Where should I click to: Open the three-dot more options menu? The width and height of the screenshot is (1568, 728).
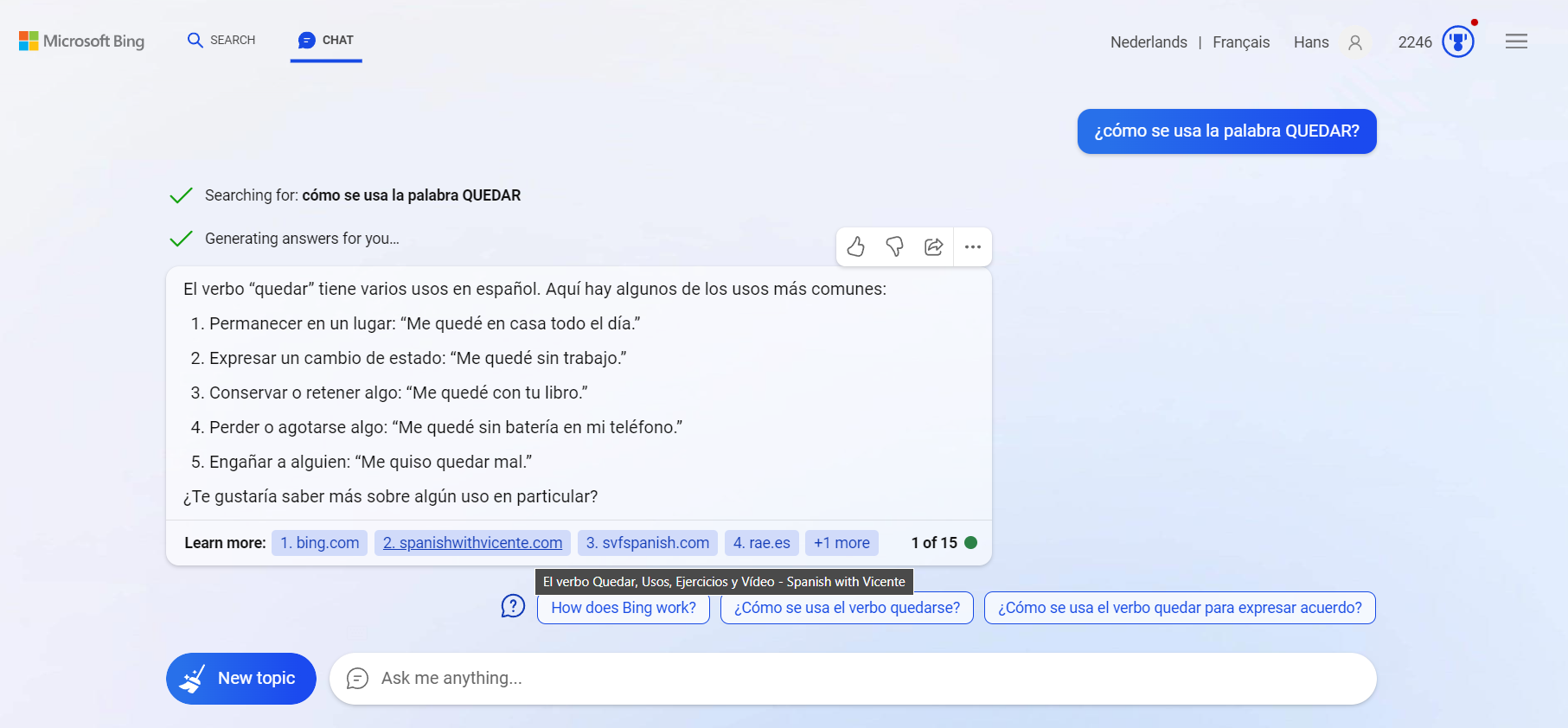click(973, 247)
